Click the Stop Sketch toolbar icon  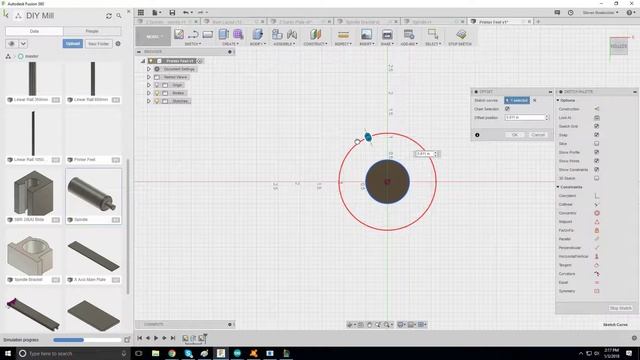(x=461, y=34)
